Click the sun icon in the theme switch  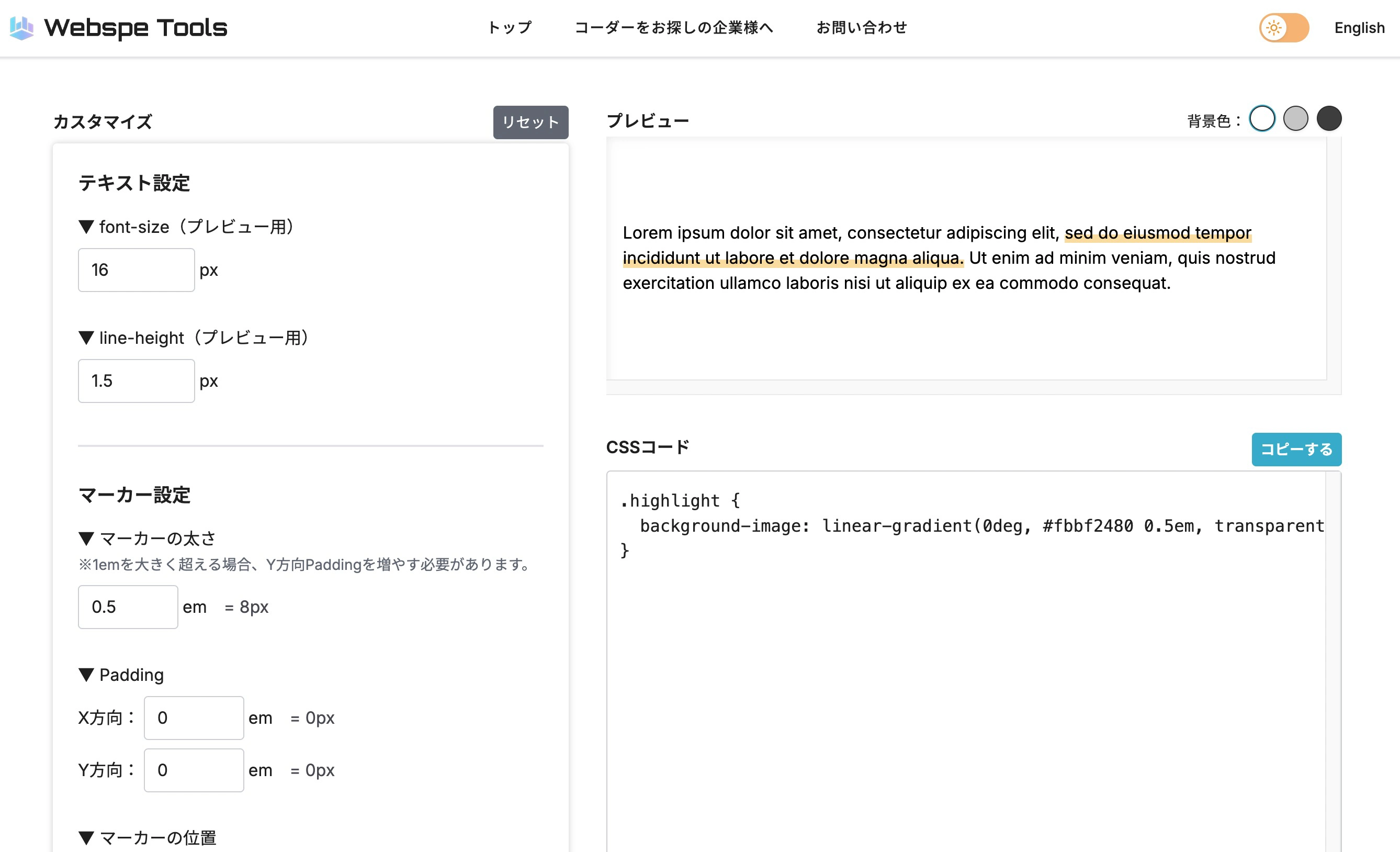click(1273, 27)
